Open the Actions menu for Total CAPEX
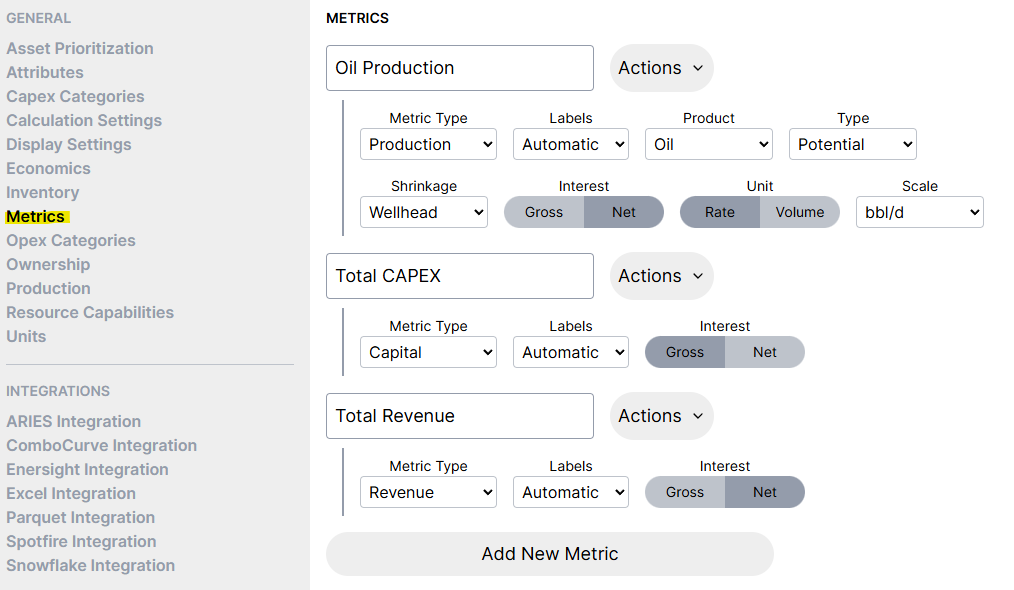 click(661, 276)
